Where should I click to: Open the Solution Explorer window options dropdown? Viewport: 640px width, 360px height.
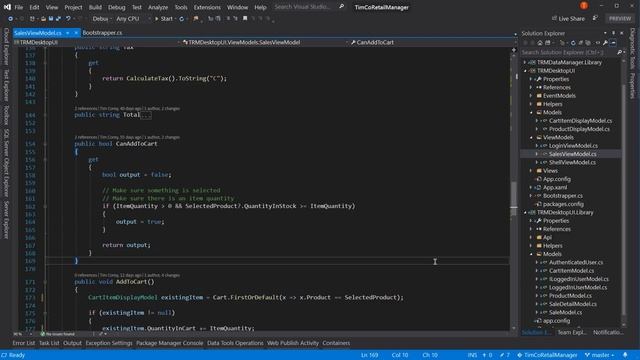(605, 33)
